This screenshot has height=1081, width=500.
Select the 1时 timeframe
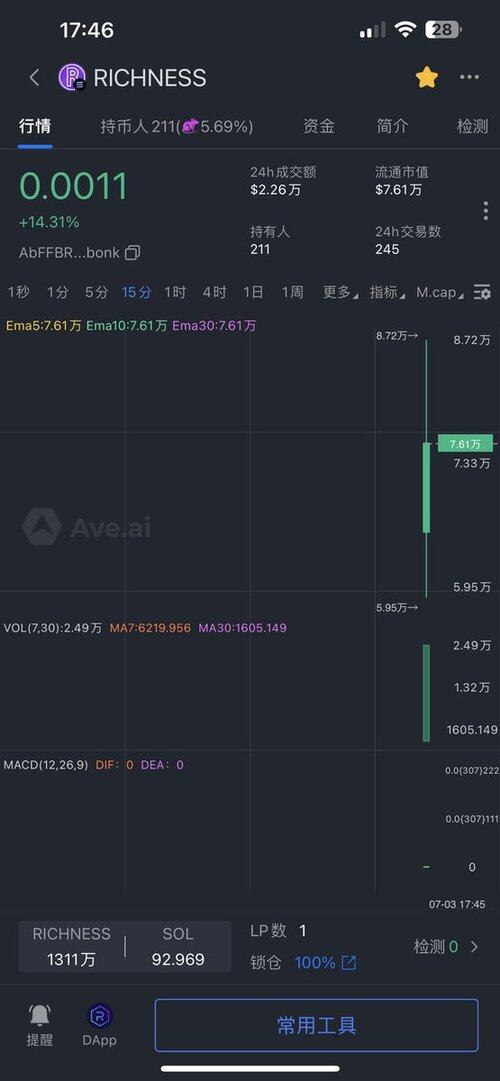(x=174, y=292)
